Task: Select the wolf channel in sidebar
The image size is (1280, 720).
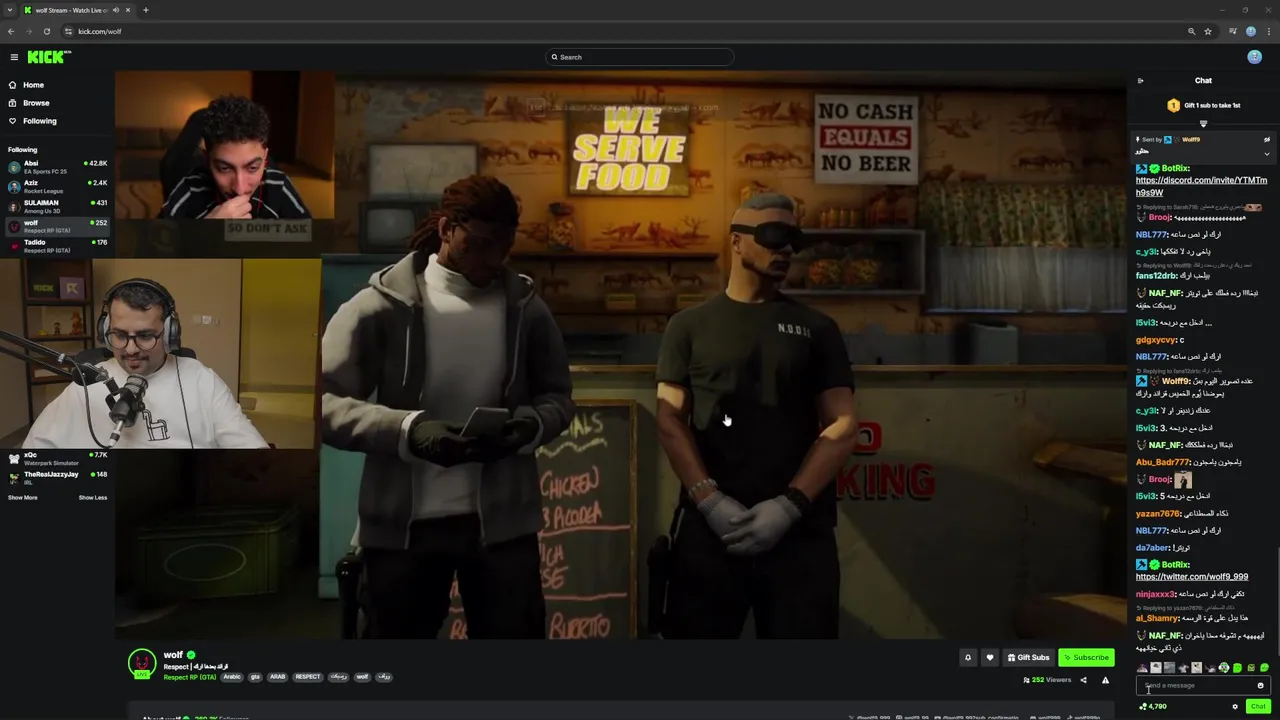Action: click(x=57, y=226)
